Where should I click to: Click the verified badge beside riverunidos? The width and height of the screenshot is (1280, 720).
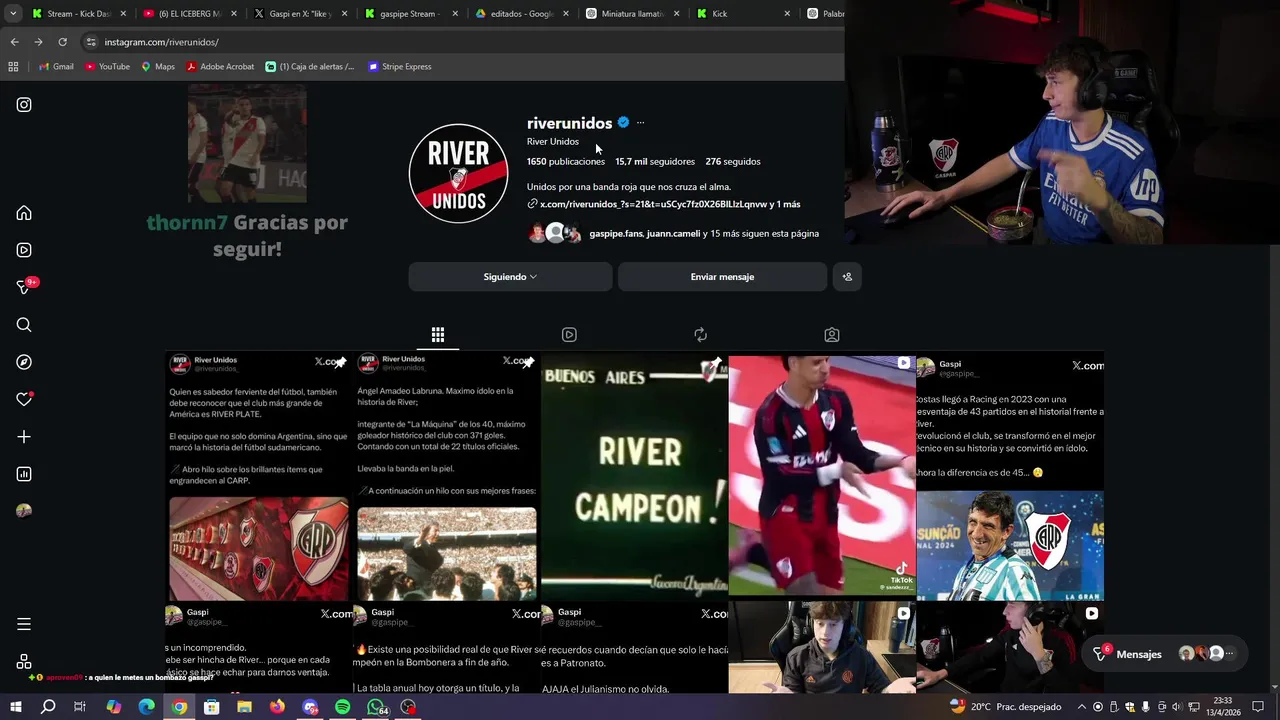tap(623, 122)
